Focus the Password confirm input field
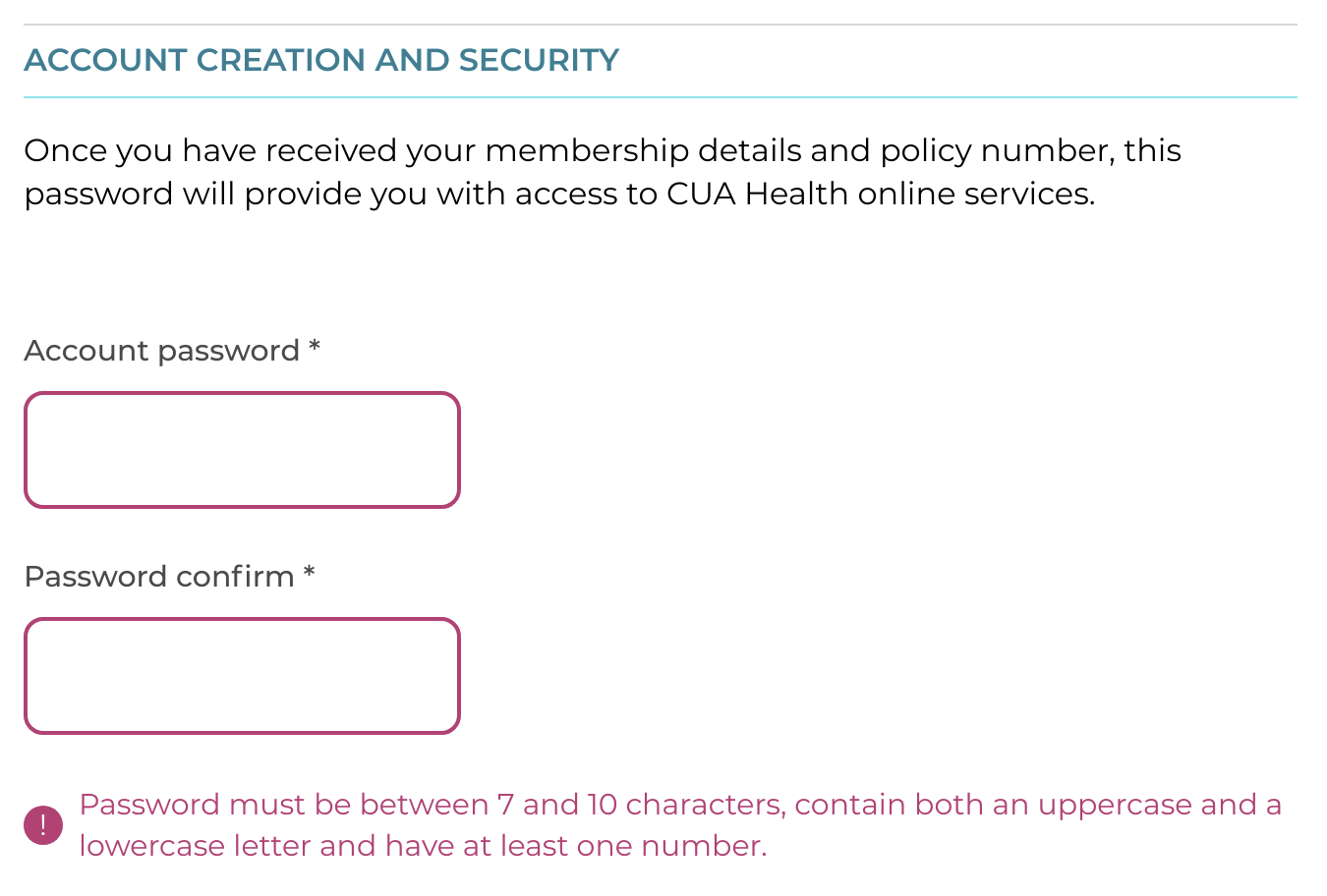 (x=242, y=676)
